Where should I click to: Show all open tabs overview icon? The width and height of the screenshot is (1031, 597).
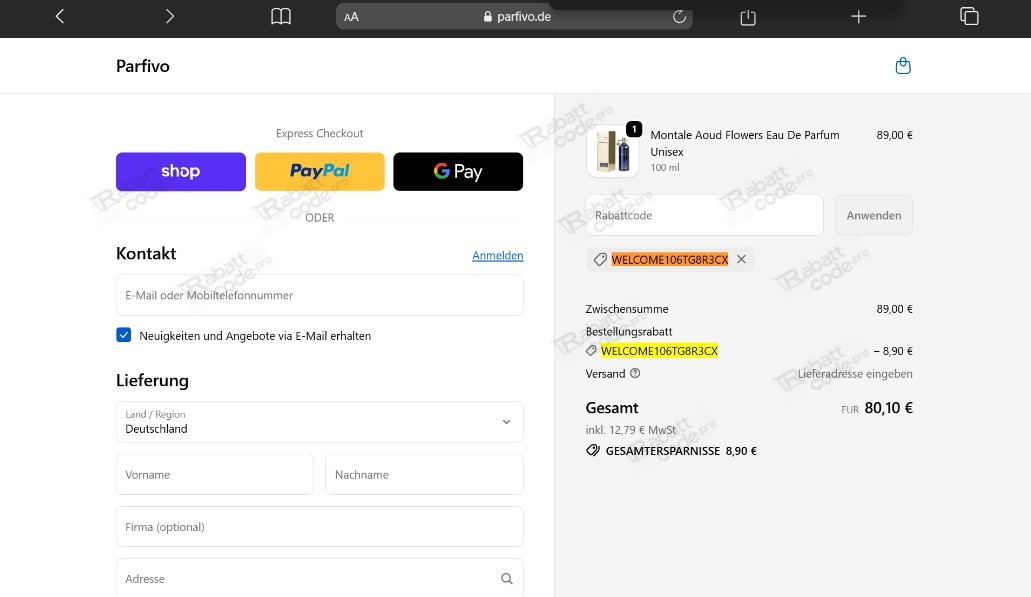coord(969,16)
